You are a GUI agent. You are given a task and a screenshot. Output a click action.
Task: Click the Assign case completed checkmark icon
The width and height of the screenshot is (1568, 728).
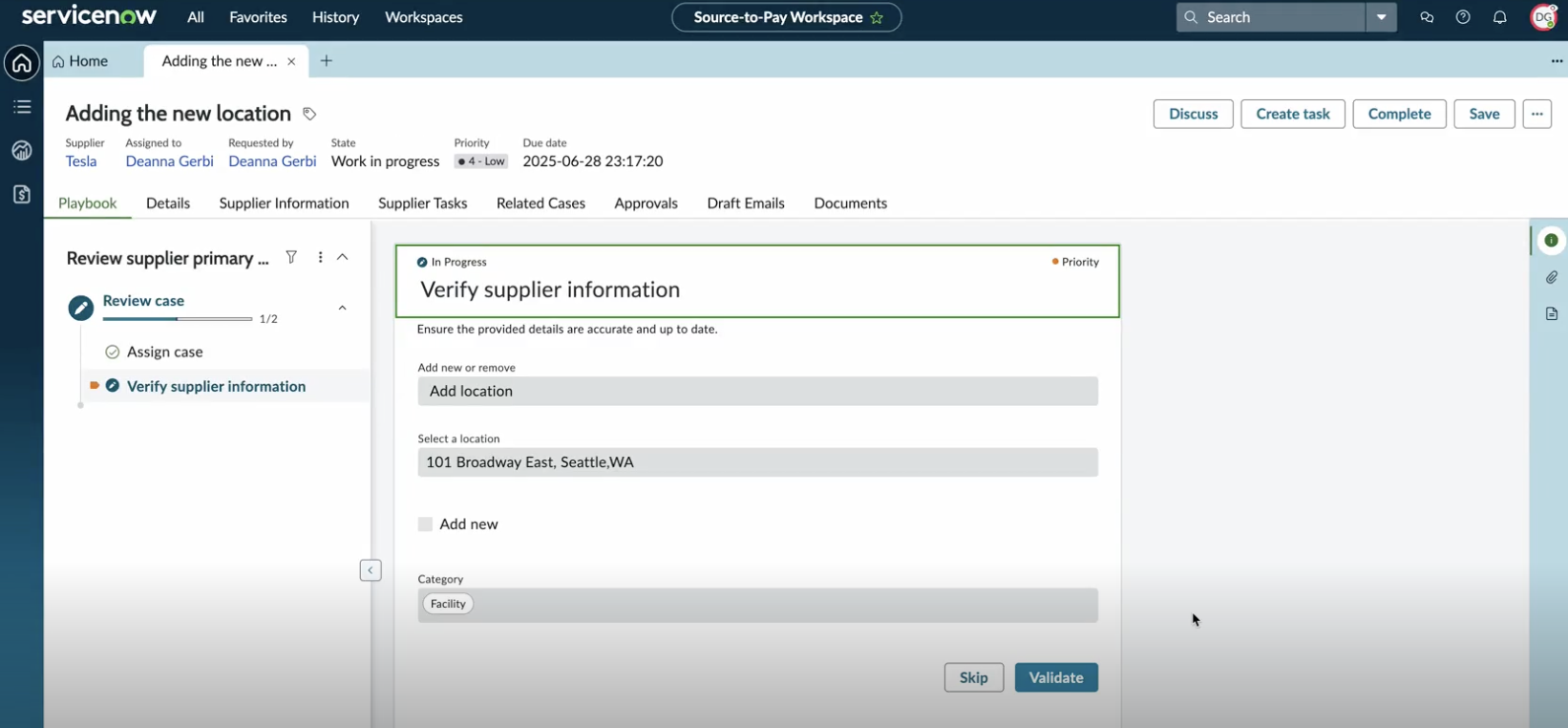112,352
